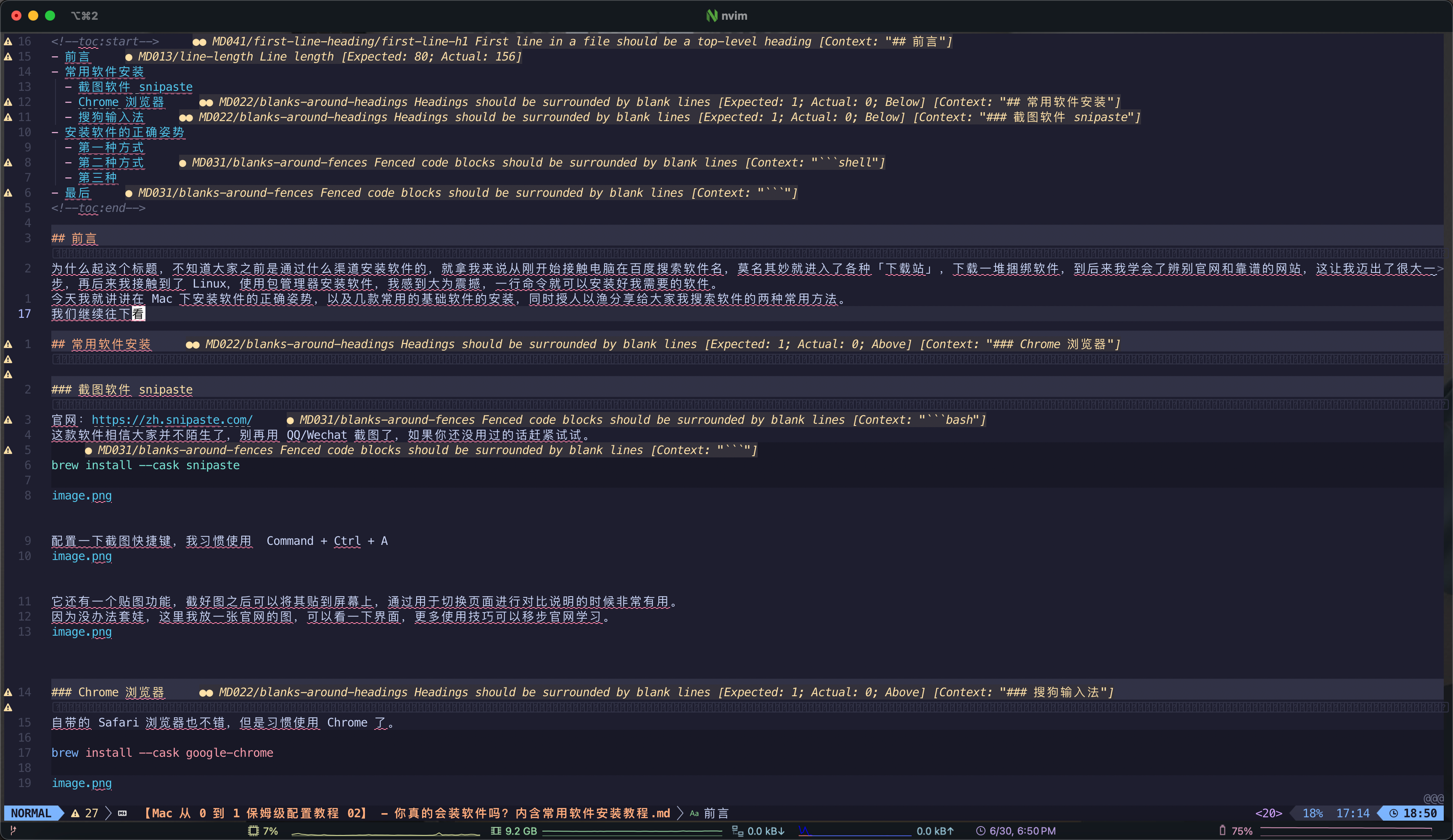Follow the 第一种方式 toc link
The image size is (1453, 840).
tap(111, 147)
